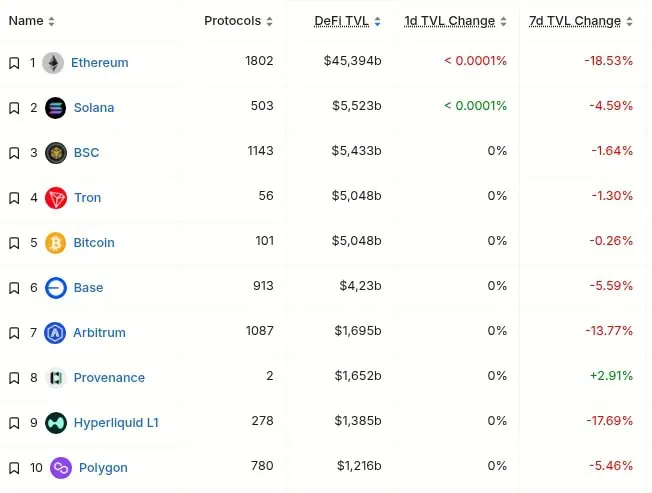
Task: Click the BSC chain logo icon
Action: pyautogui.click(x=56, y=152)
